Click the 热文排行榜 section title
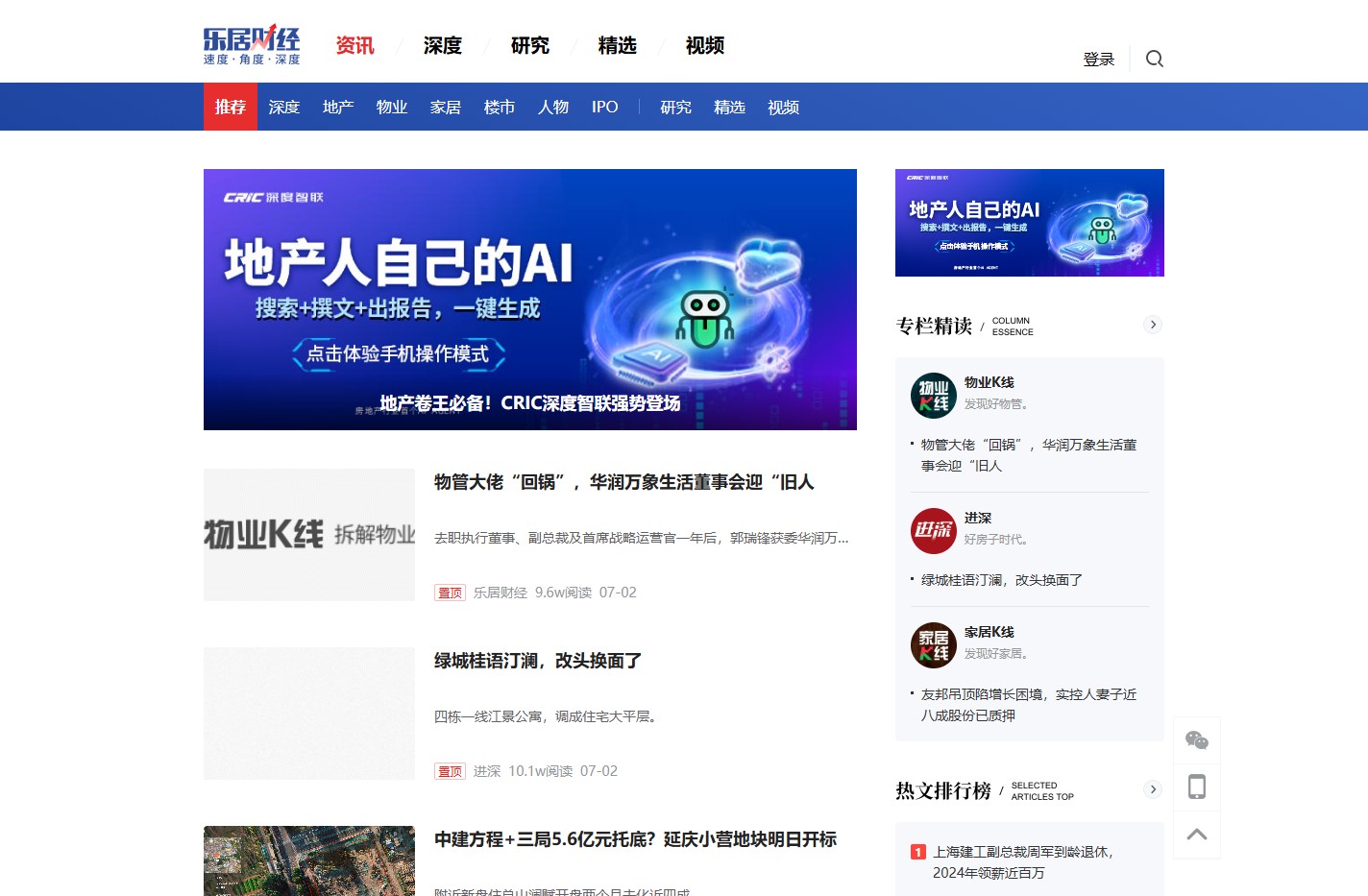Viewport: 1368px width, 896px height. tap(943, 790)
